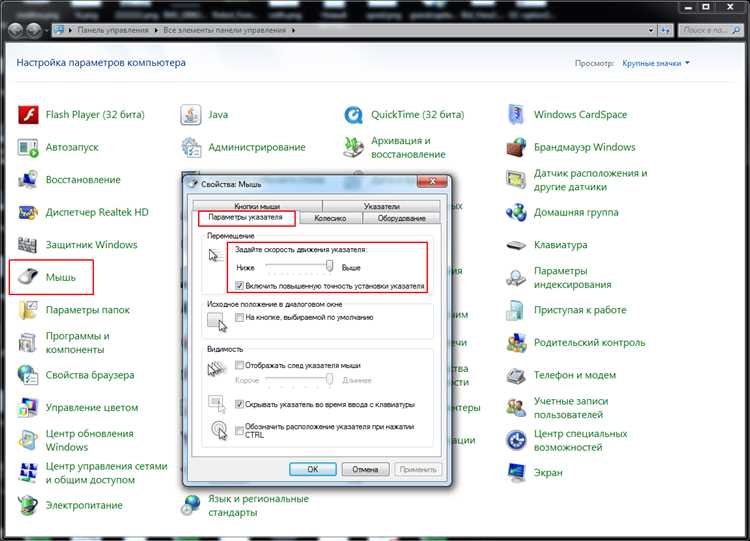The height and width of the screenshot is (541, 750).
Task: Expand the address bar history dropdown
Action: (x=651, y=30)
